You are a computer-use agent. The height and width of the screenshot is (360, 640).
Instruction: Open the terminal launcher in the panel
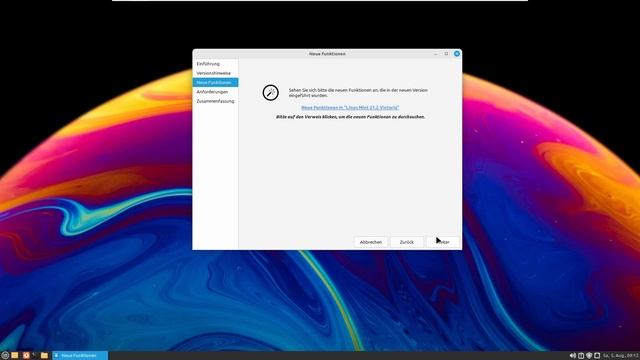pyautogui.click(x=34, y=355)
